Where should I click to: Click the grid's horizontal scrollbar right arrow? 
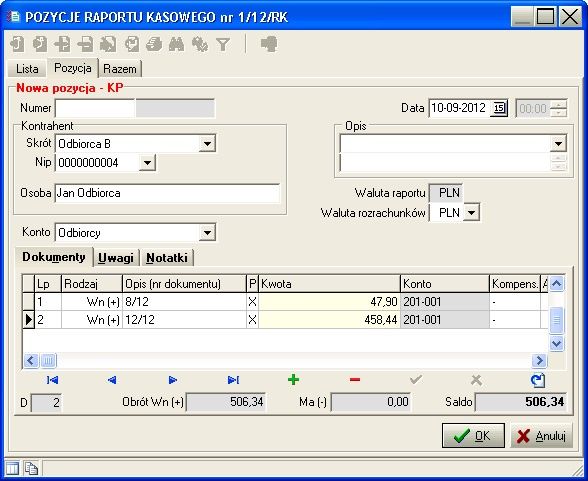click(x=539, y=361)
